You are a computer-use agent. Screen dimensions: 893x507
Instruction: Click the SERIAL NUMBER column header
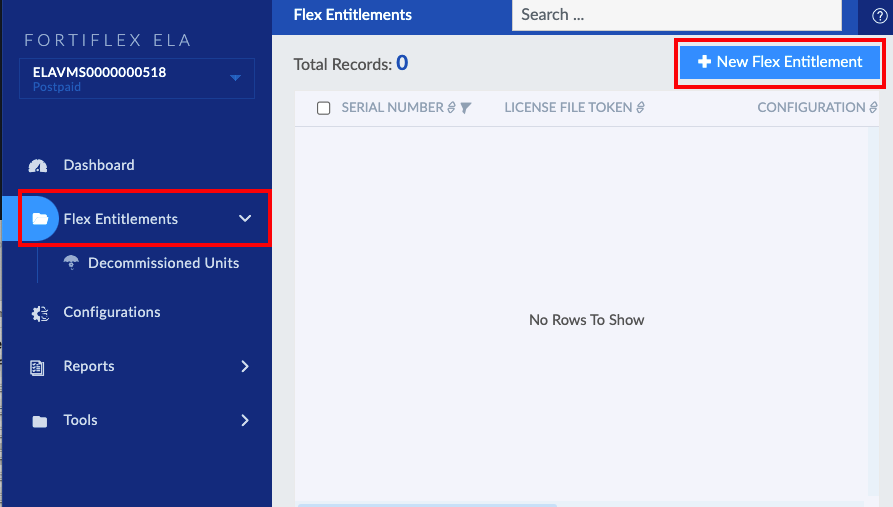click(x=392, y=108)
